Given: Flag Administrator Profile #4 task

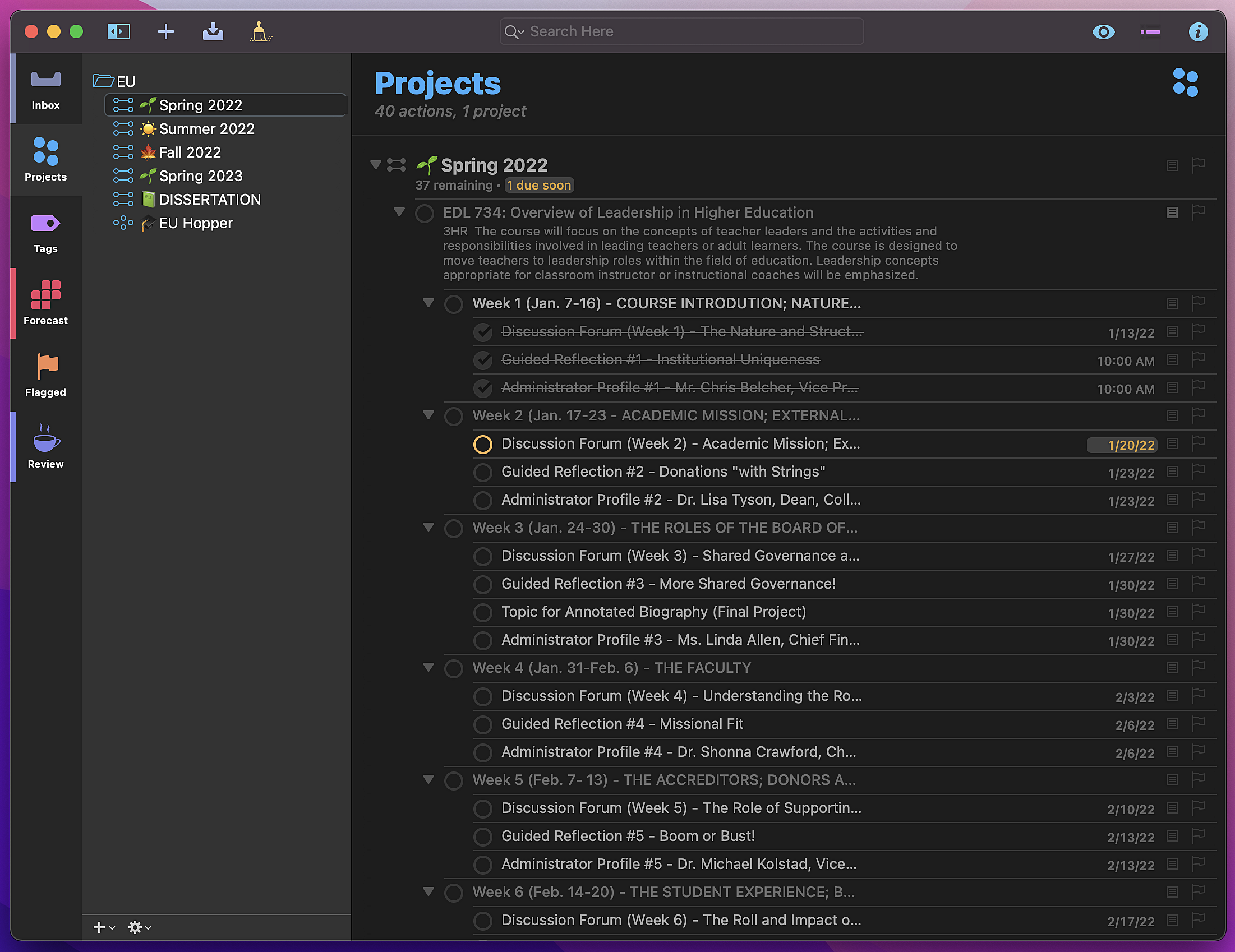Looking at the screenshot, I should point(1198,752).
